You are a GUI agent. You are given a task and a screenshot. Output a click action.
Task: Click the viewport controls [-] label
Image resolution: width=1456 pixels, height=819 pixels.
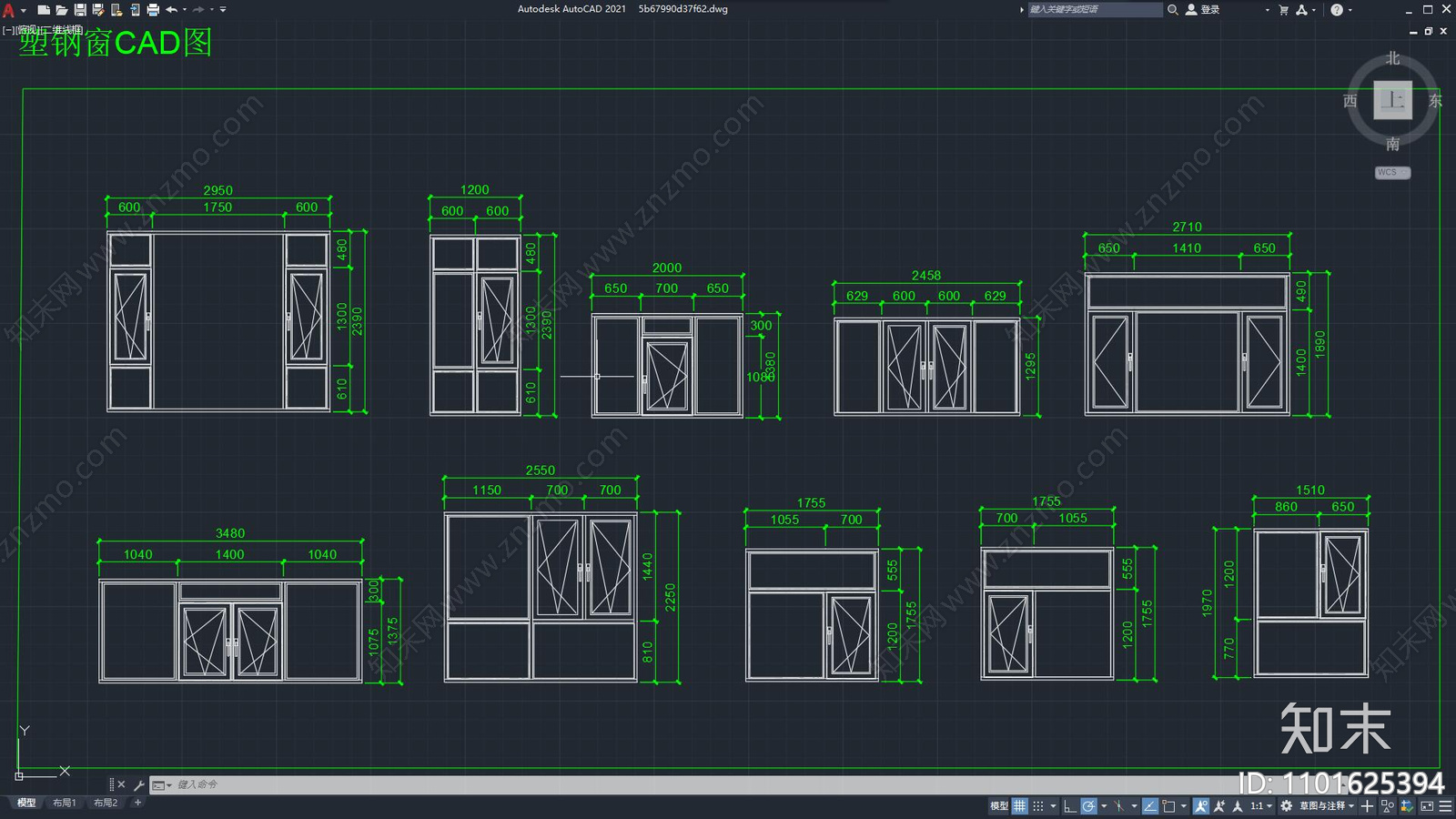coord(8,30)
